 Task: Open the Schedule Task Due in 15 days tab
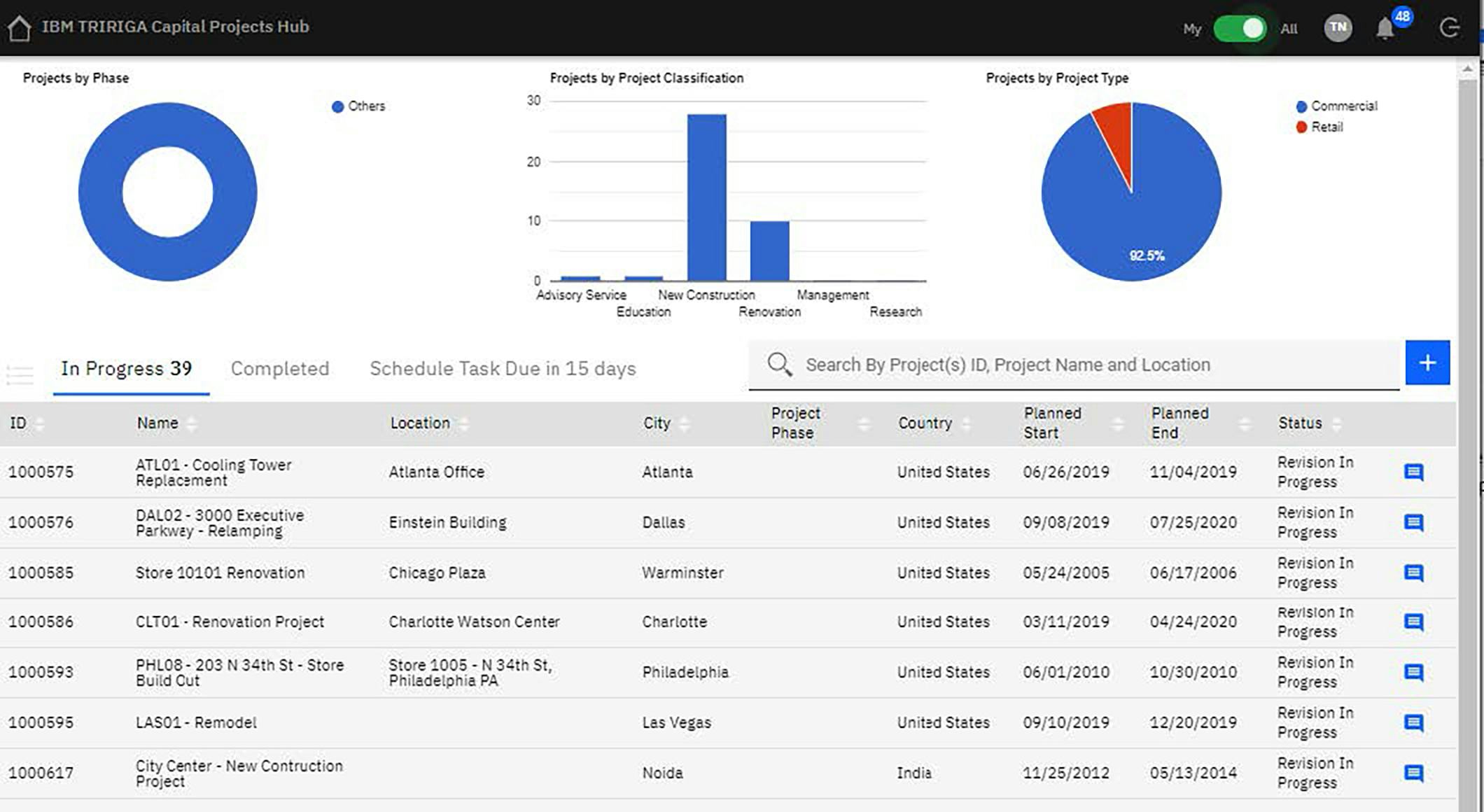[x=502, y=368]
